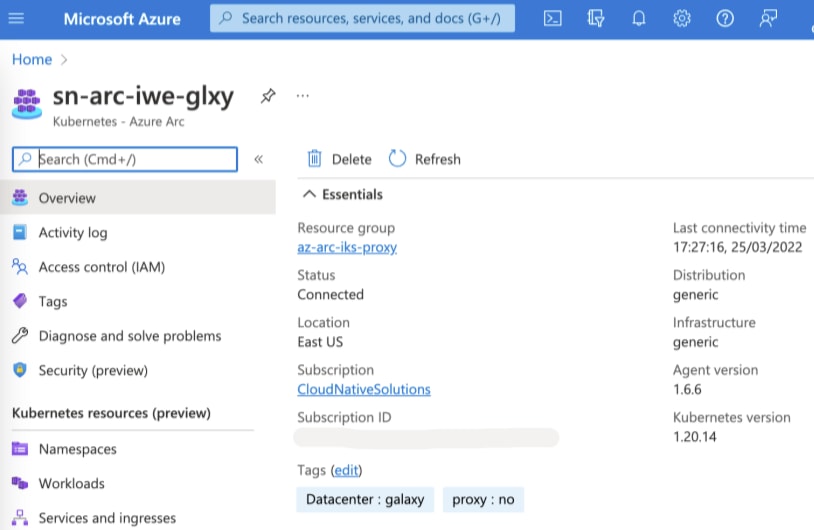Open the feedback icon

pos(768,19)
